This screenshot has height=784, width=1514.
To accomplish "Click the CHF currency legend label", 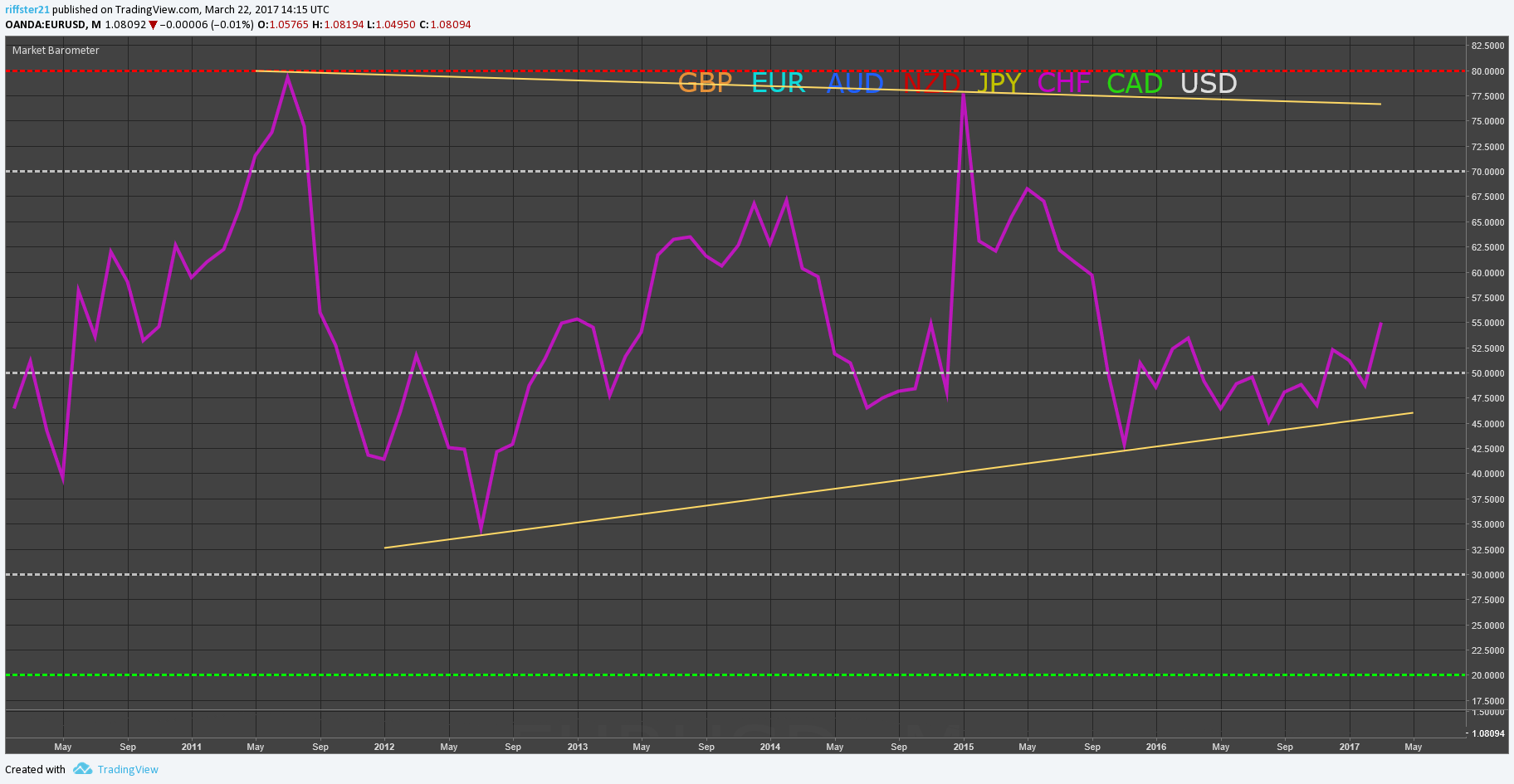I will click(1064, 83).
